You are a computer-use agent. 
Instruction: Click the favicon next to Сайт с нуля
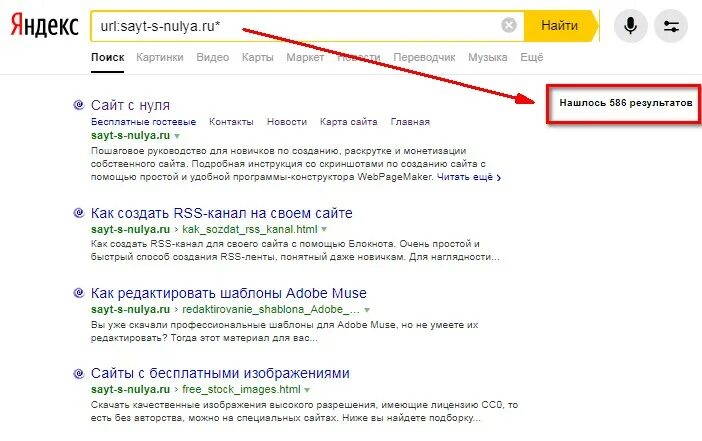coord(78,105)
